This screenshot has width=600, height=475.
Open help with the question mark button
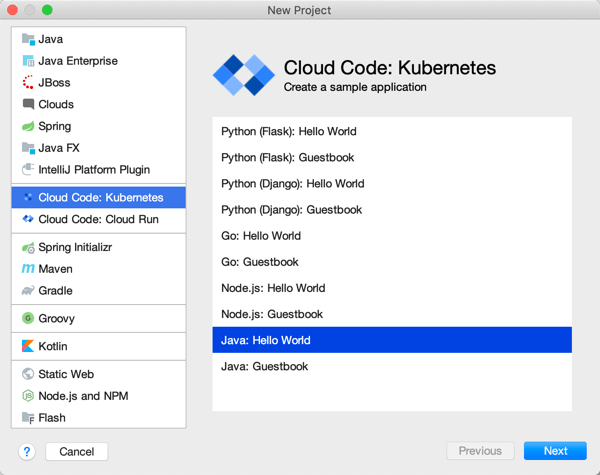click(27, 452)
